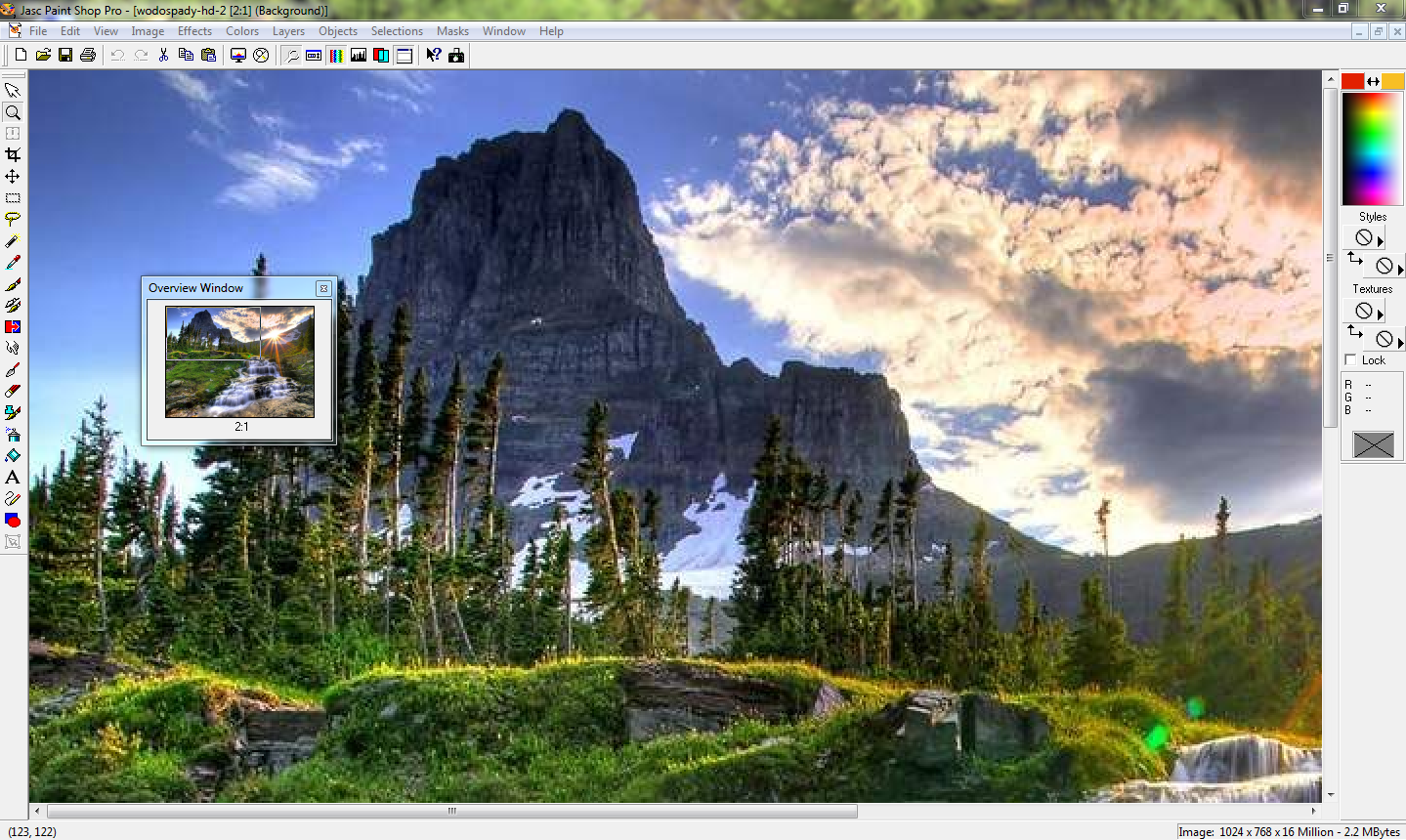Open foreground Textures flyout arrow
1406x840 pixels.
[x=1381, y=315]
